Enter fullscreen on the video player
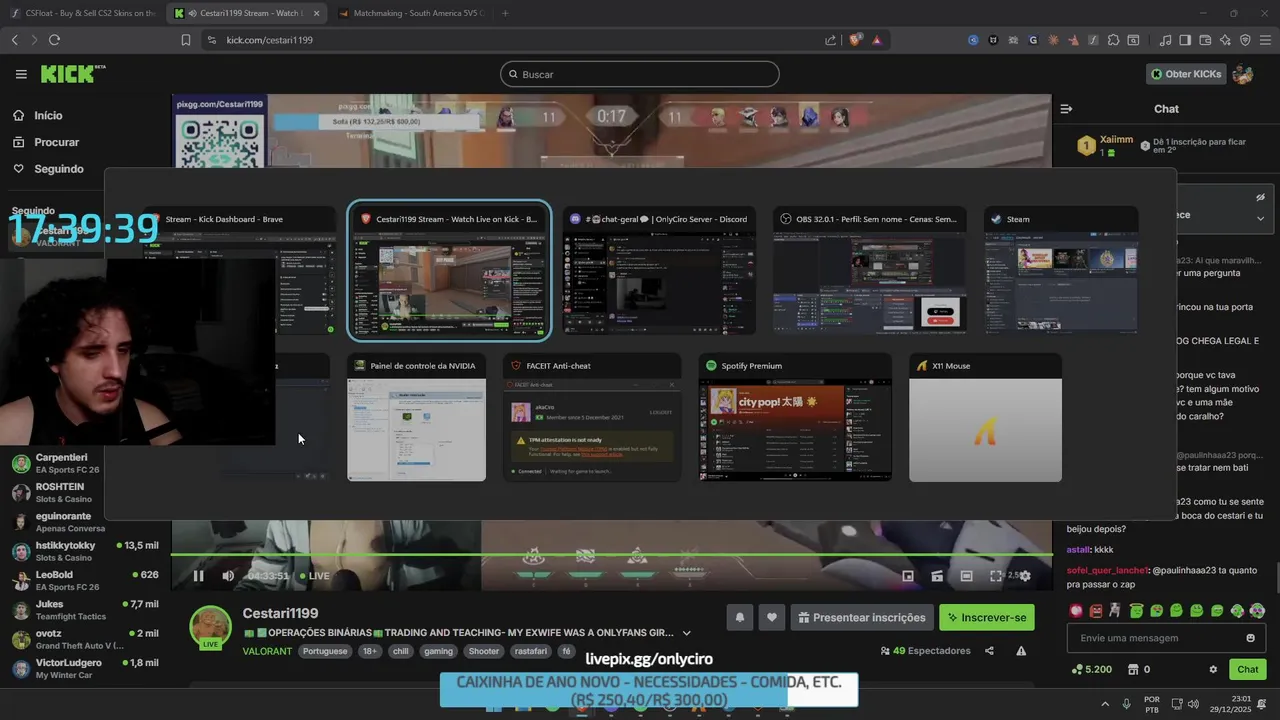Screen dimensions: 1280x720 [996, 576]
